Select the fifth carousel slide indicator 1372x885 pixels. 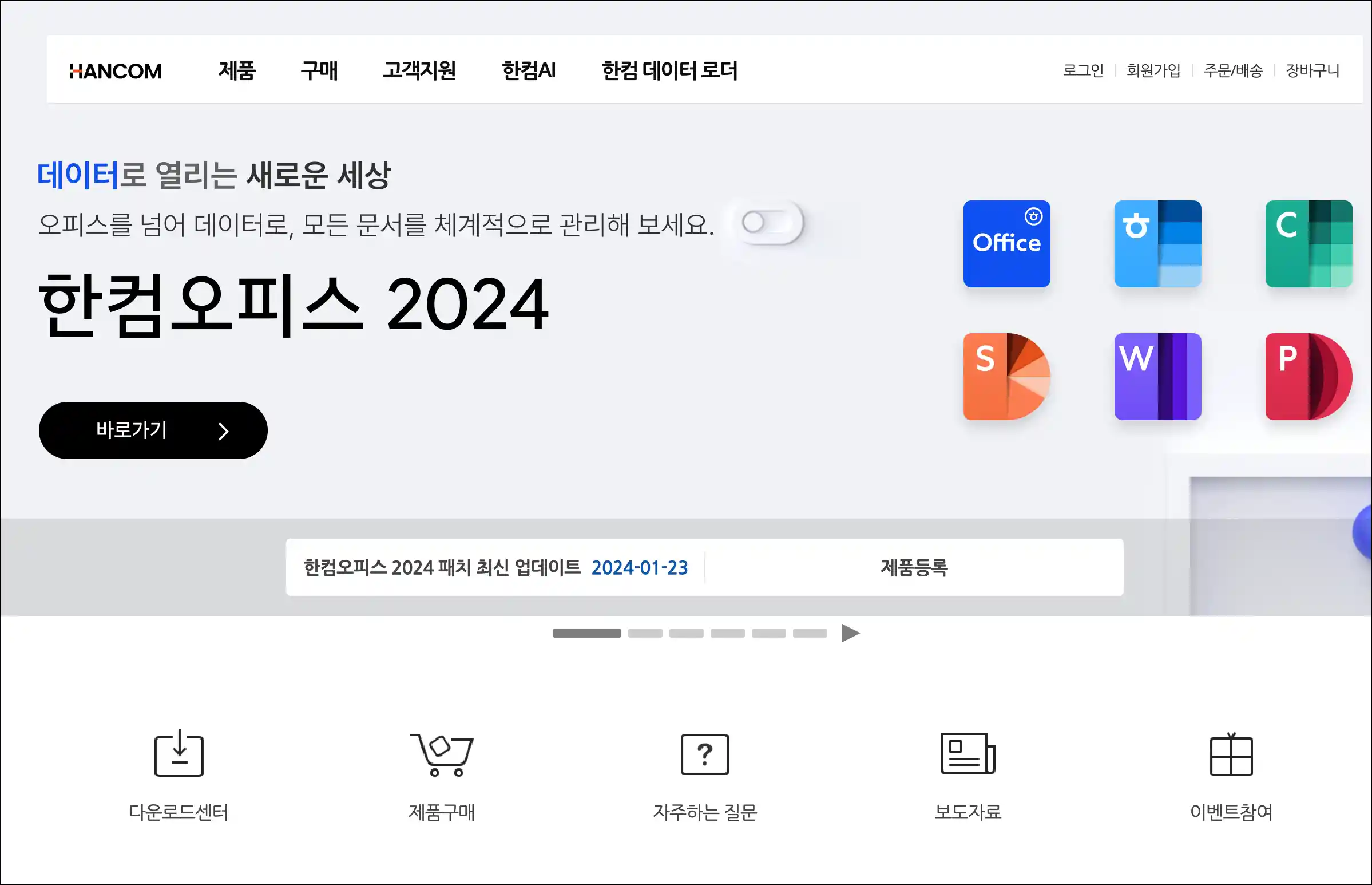[768, 633]
